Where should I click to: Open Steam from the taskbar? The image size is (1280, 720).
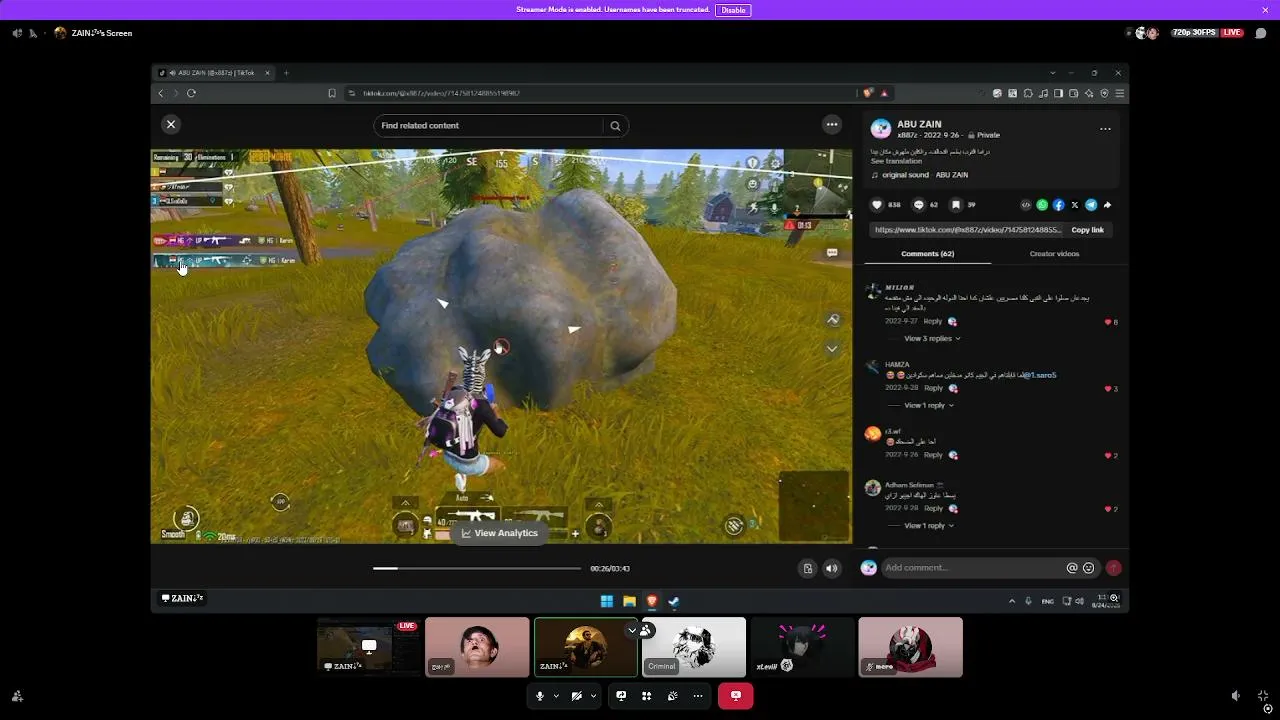coord(674,601)
